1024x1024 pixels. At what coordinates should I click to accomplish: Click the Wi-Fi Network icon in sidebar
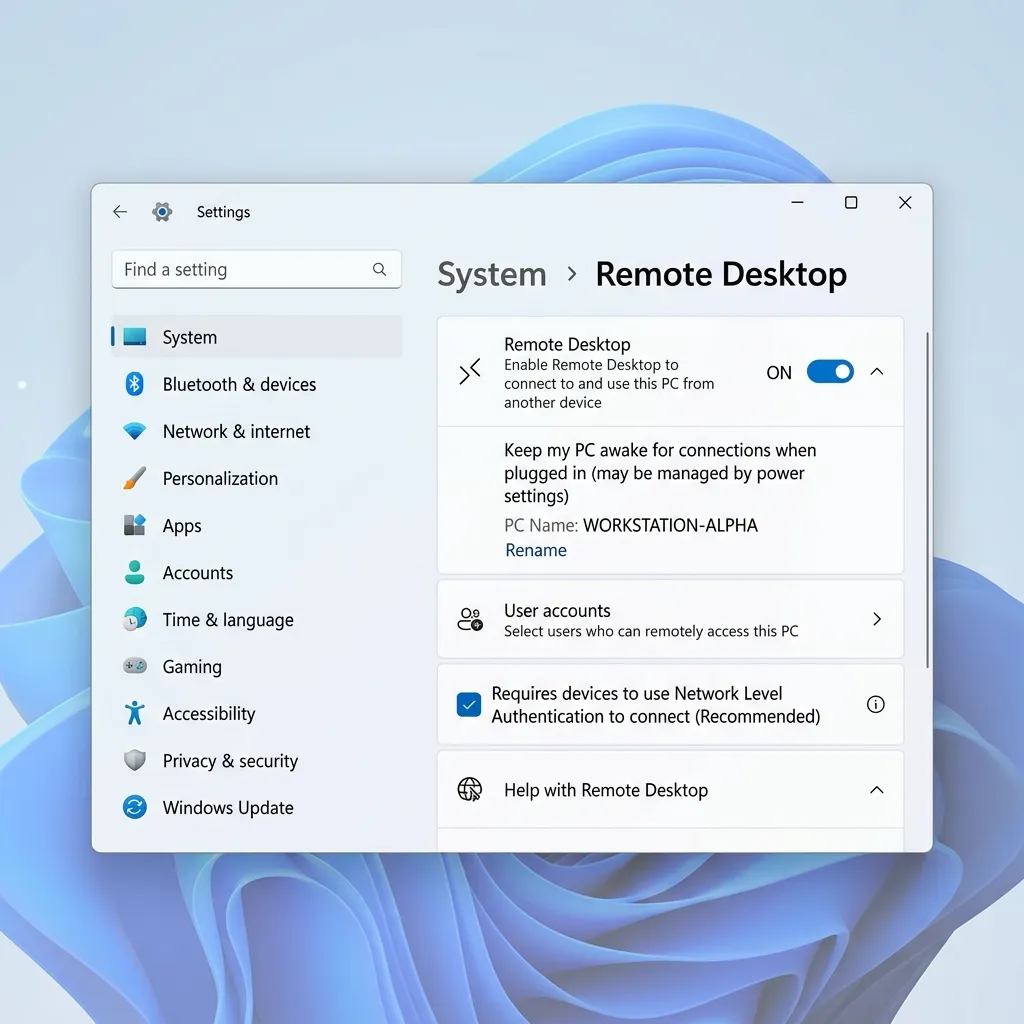(135, 431)
